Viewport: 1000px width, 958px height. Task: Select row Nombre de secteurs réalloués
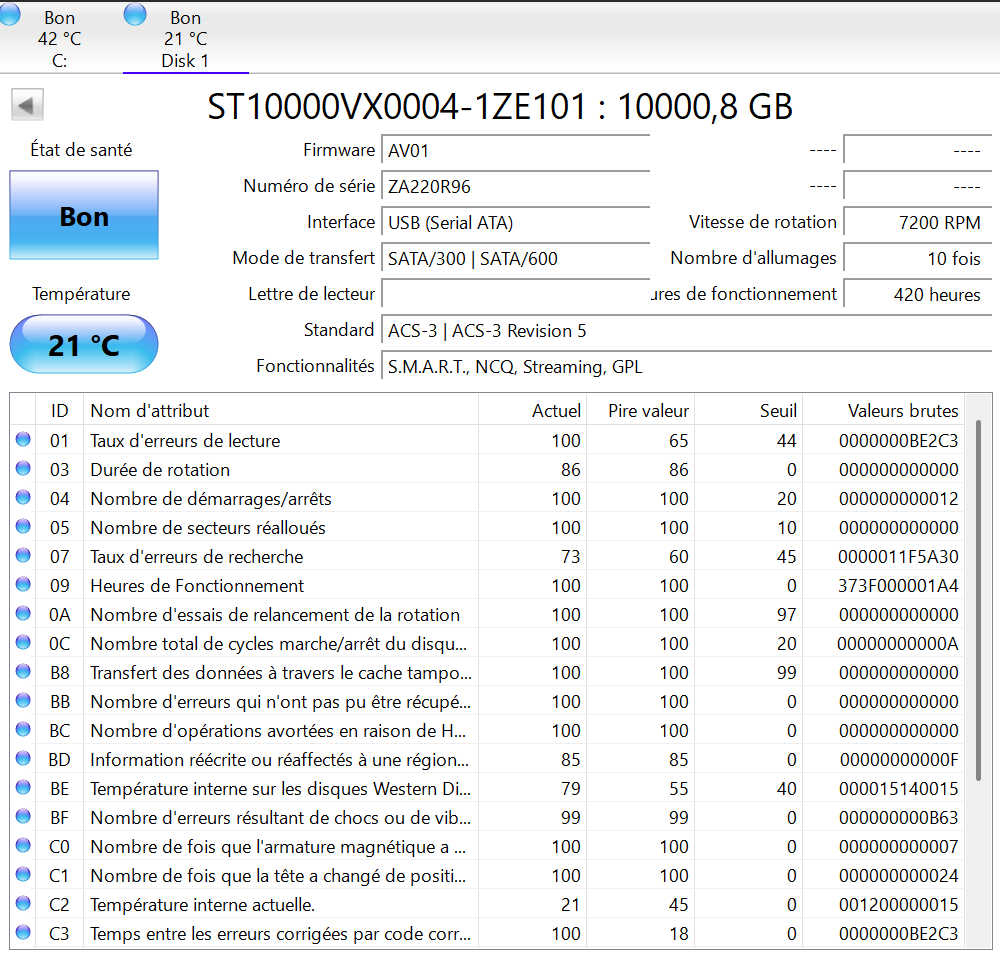[488, 527]
